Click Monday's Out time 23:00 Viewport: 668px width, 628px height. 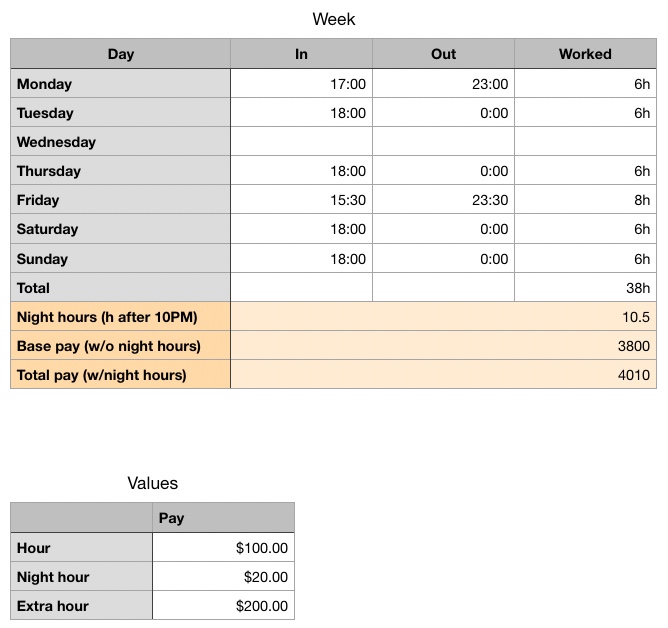tap(489, 84)
